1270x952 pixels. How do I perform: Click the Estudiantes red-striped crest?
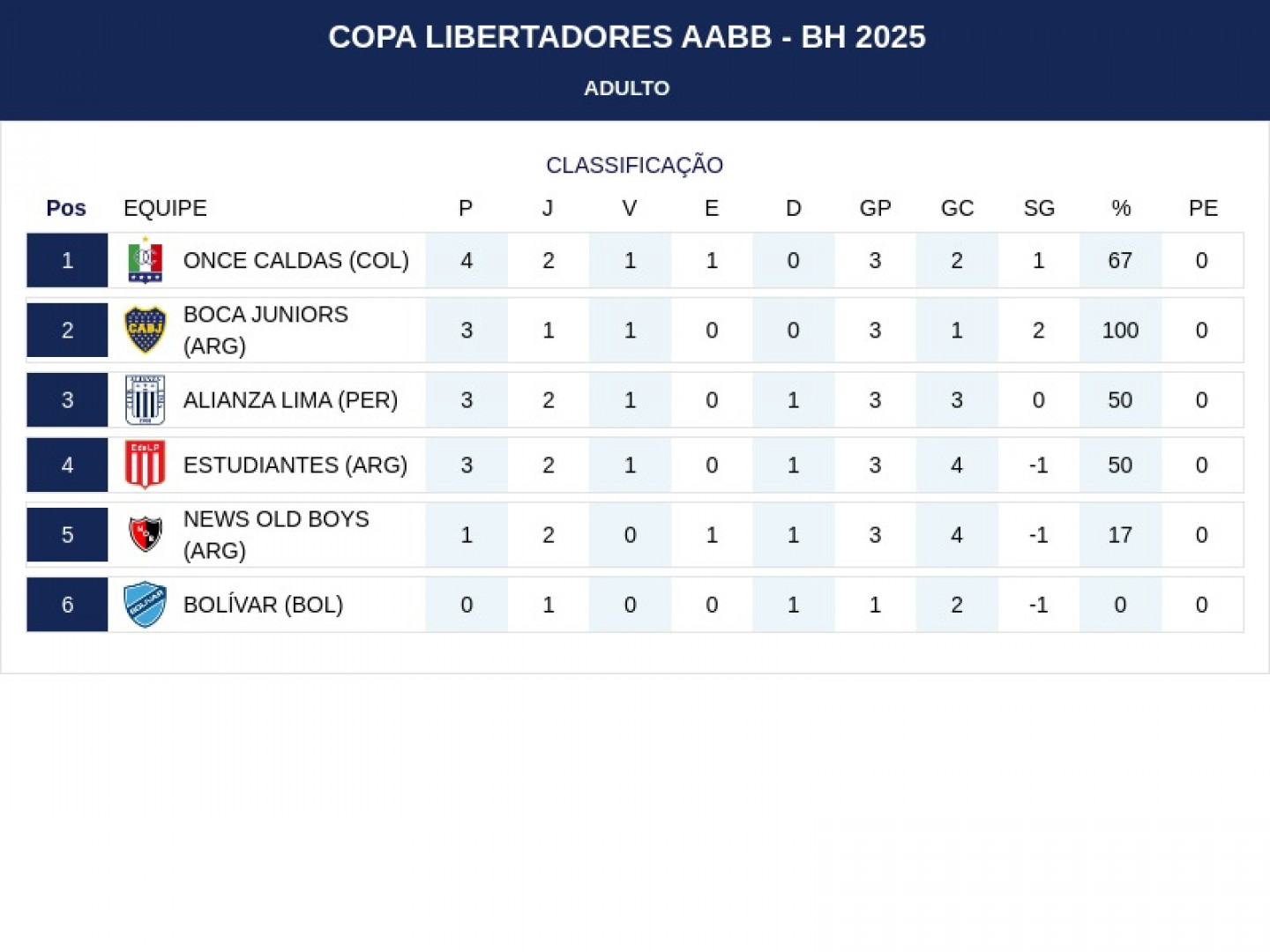[x=146, y=465]
